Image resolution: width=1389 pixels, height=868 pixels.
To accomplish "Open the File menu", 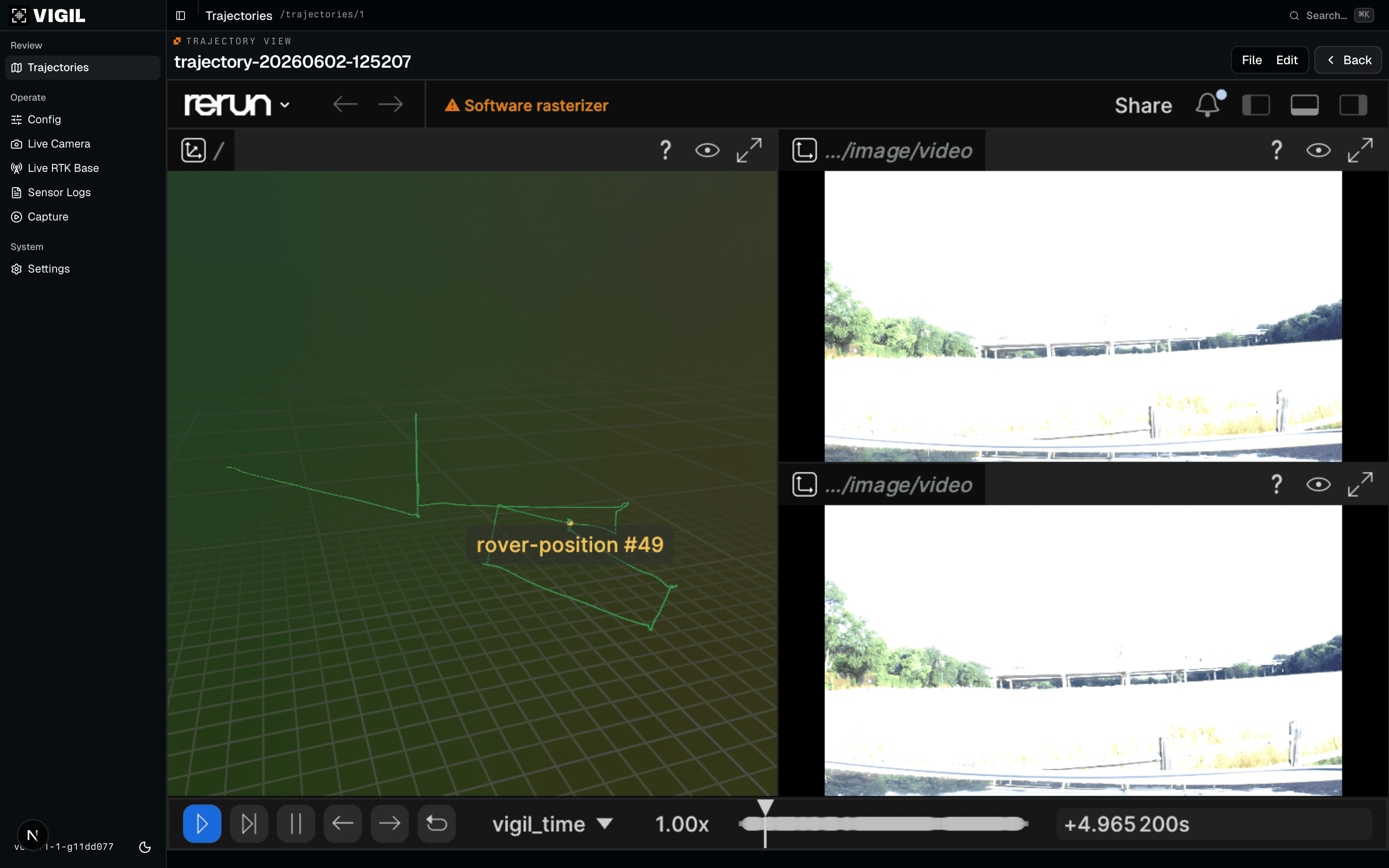I will click(x=1251, y=60).
